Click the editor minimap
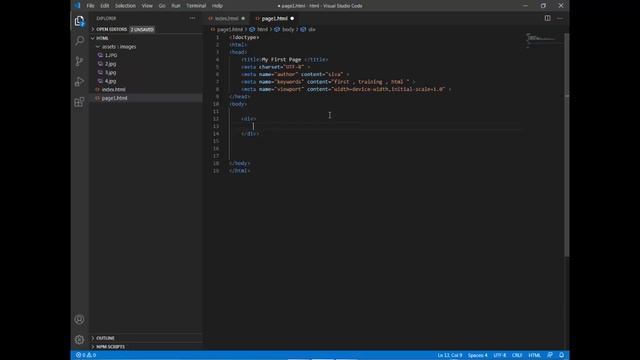 pos(543,40)
